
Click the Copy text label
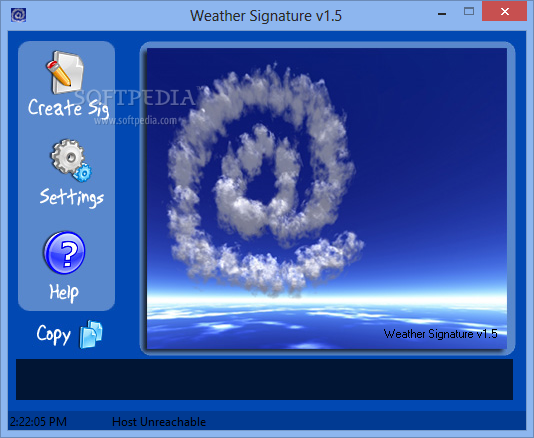[x=53, y=334]
